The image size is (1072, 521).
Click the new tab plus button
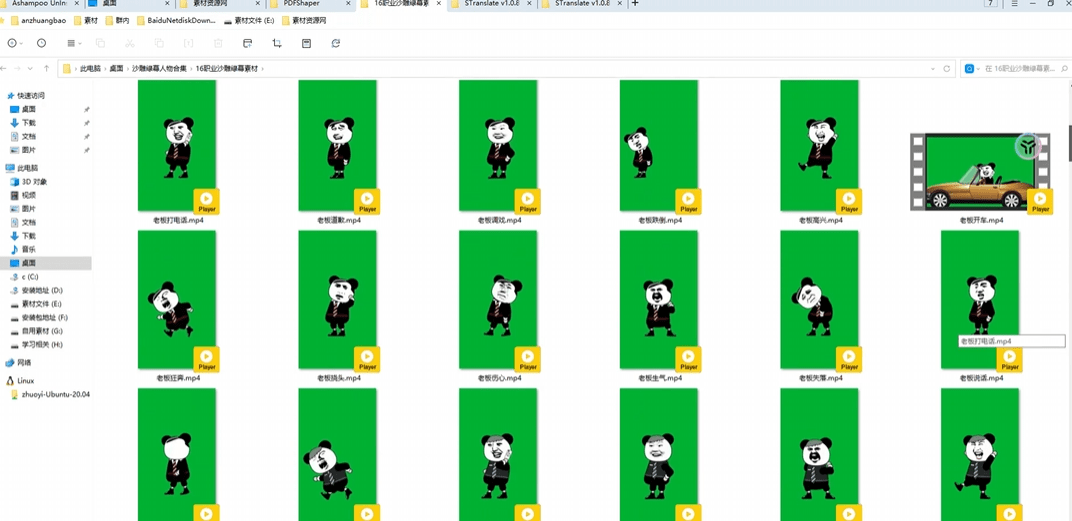pos(635,4)
